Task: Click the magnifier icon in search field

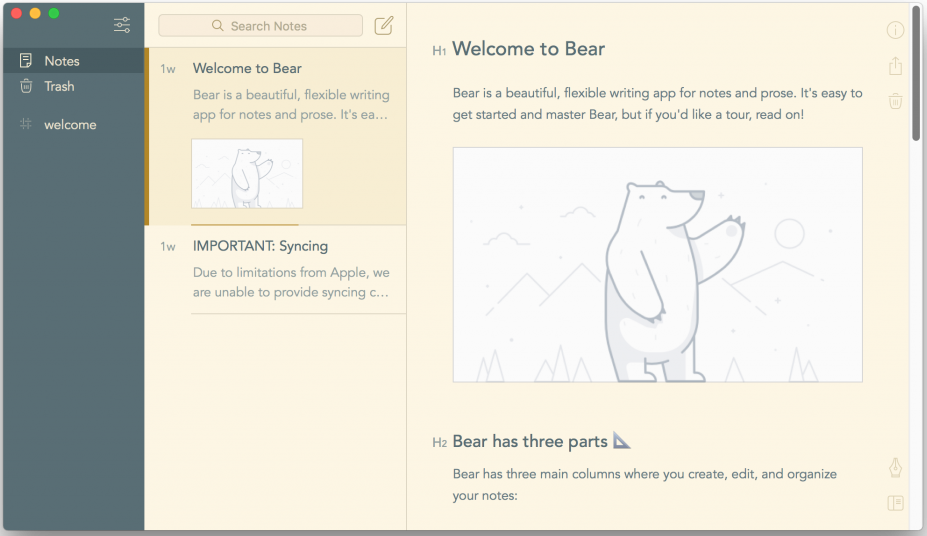Action: (218, 25)
